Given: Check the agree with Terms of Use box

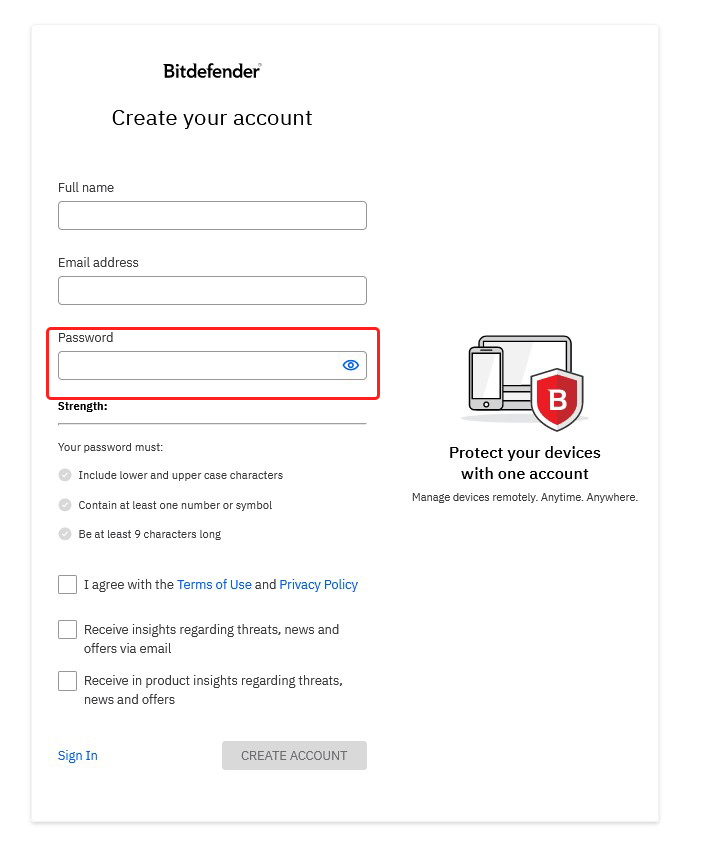Looking at the screenshot, I should (x=67, y=584).
